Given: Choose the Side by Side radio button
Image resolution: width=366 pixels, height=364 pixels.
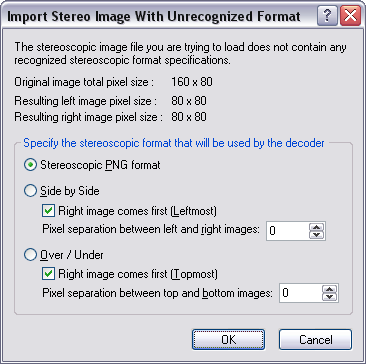Looking at the screenshot, I should (30, 191).
